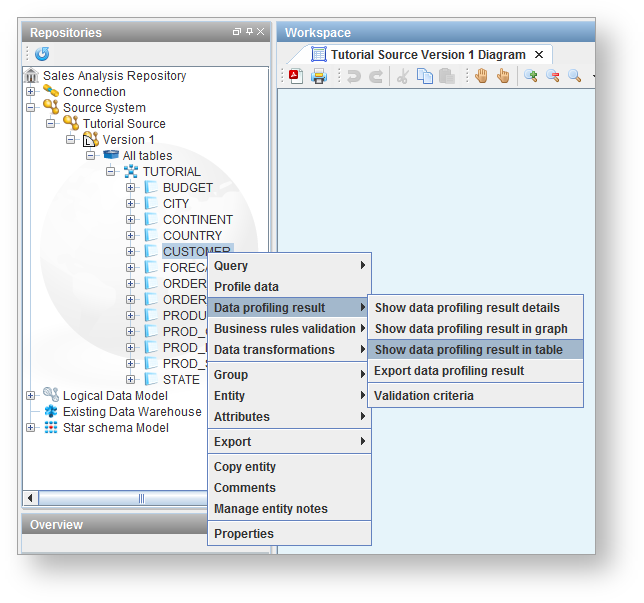
Task: Choose Manage entity notes
Action: coord(290,509)
